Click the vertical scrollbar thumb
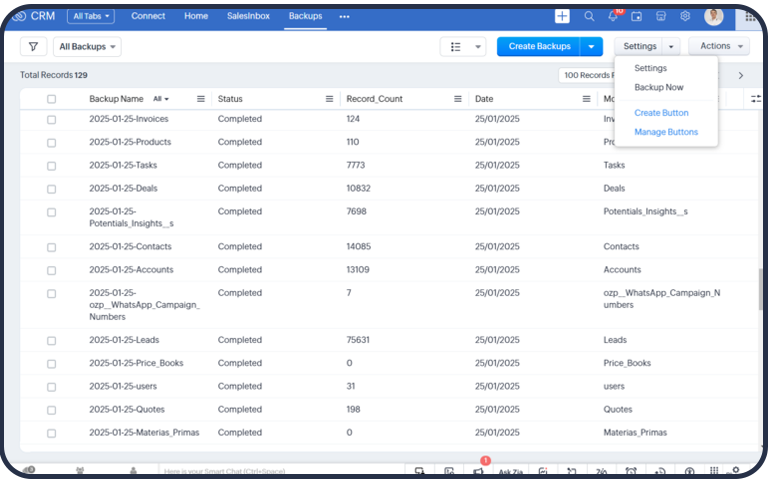The width and height of the screenshot is (768, 480). point(761,289)
